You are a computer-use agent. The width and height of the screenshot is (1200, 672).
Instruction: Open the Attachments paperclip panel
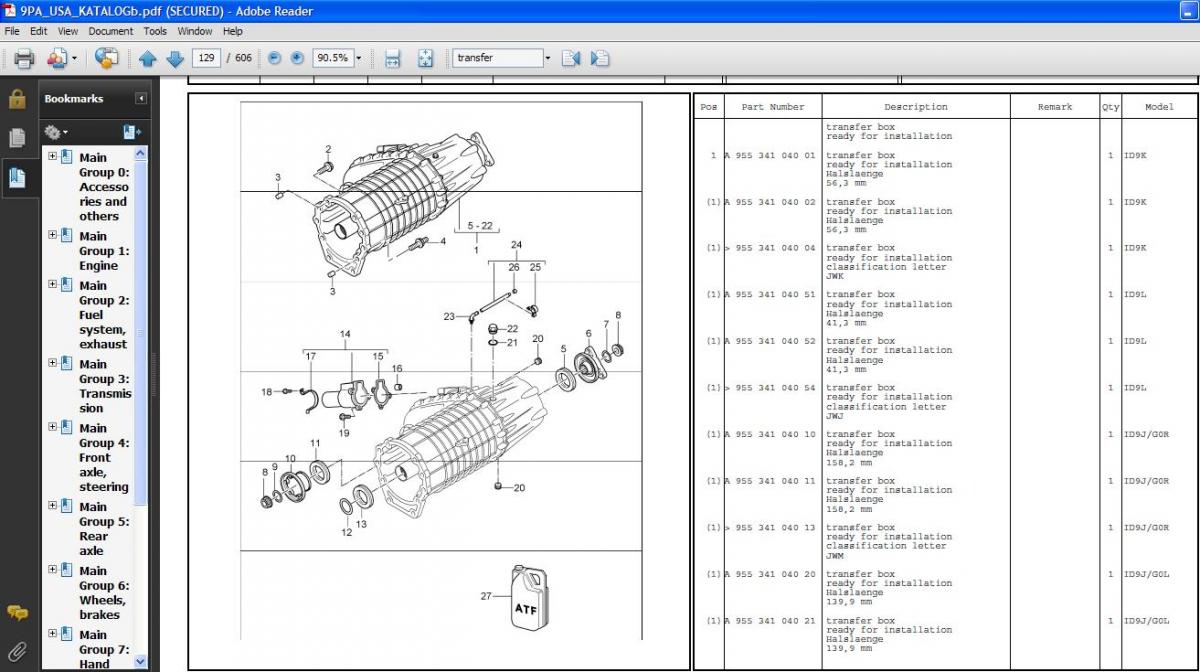[17, 653]
